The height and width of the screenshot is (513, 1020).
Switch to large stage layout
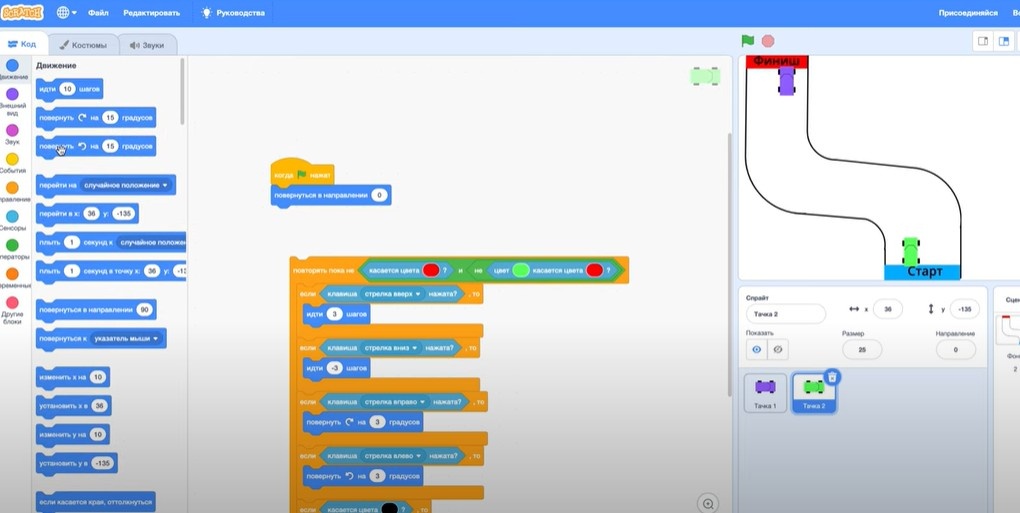tap(1004, 41)
